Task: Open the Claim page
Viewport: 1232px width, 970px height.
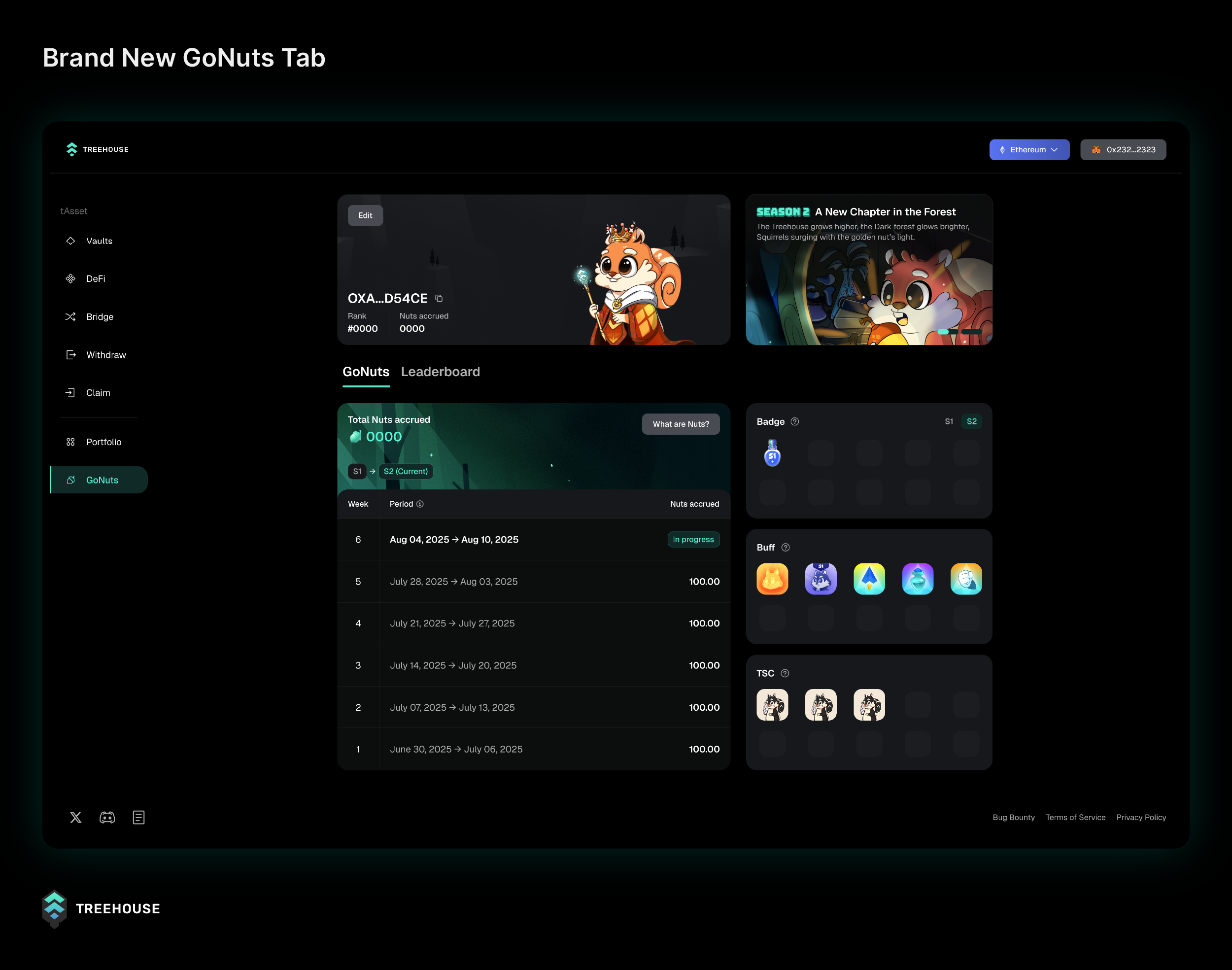Action: pos(99,392)
